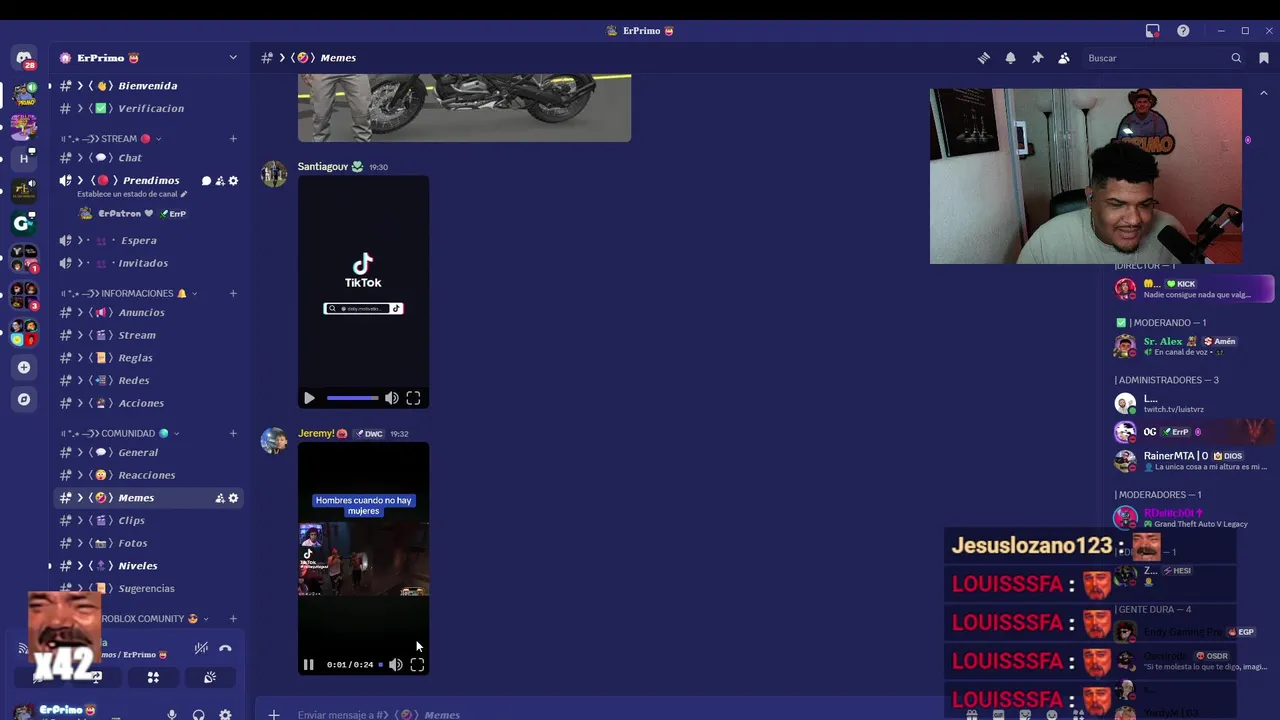Image resolution: width=1280 pixels, height=720 pixels.
Task: Open the H server icon
Action: pos(24,158)
